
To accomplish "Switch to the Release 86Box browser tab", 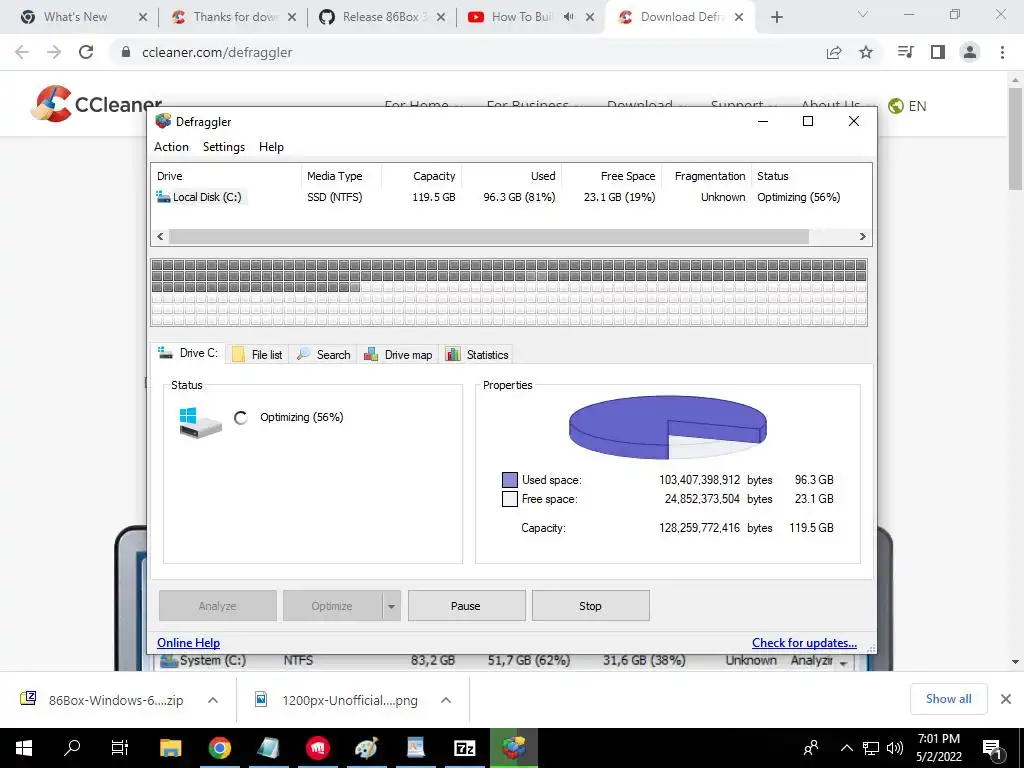I will [382, 18].
